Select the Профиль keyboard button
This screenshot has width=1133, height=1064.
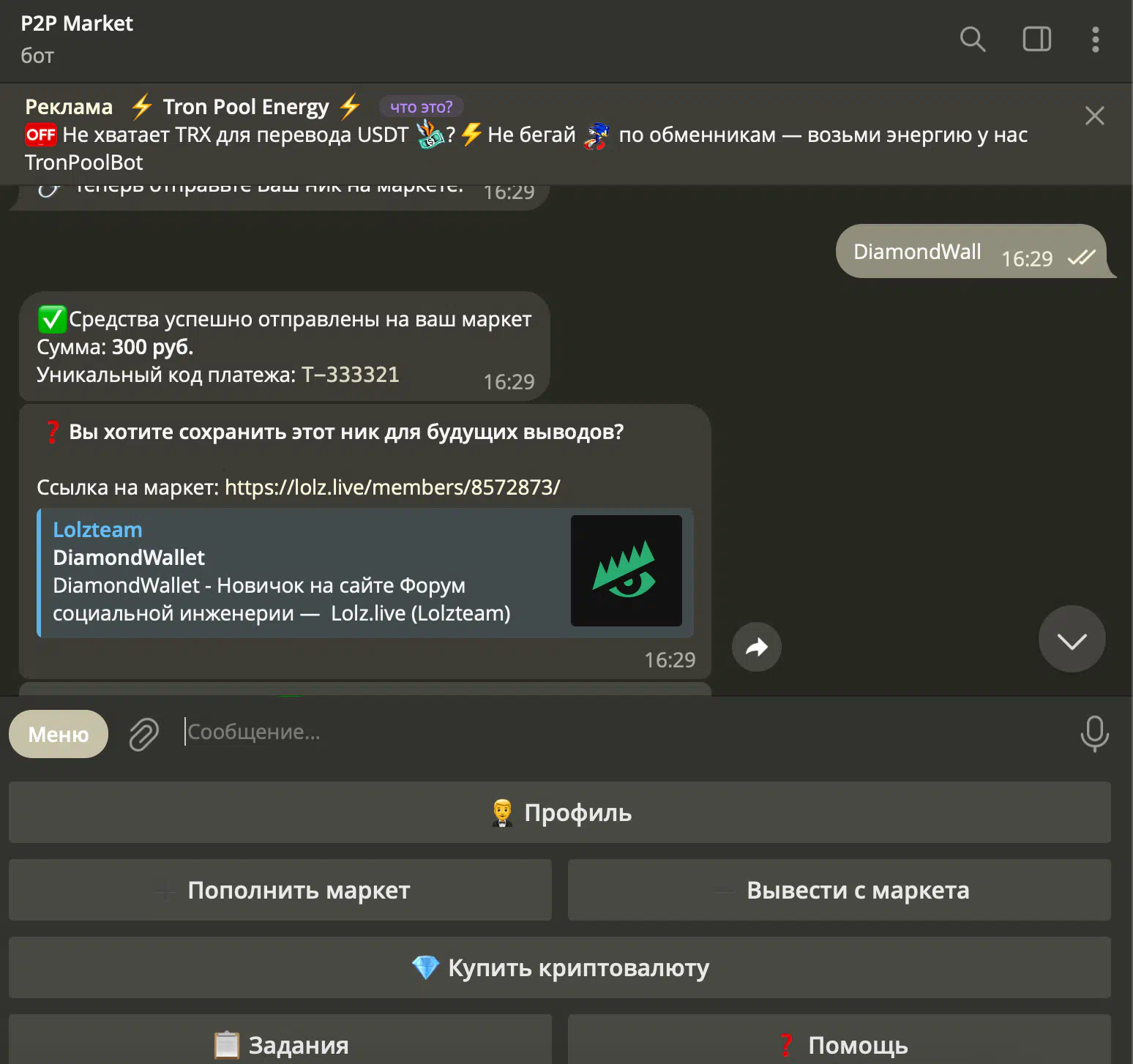pyautogui.click(x=560, y=812)
